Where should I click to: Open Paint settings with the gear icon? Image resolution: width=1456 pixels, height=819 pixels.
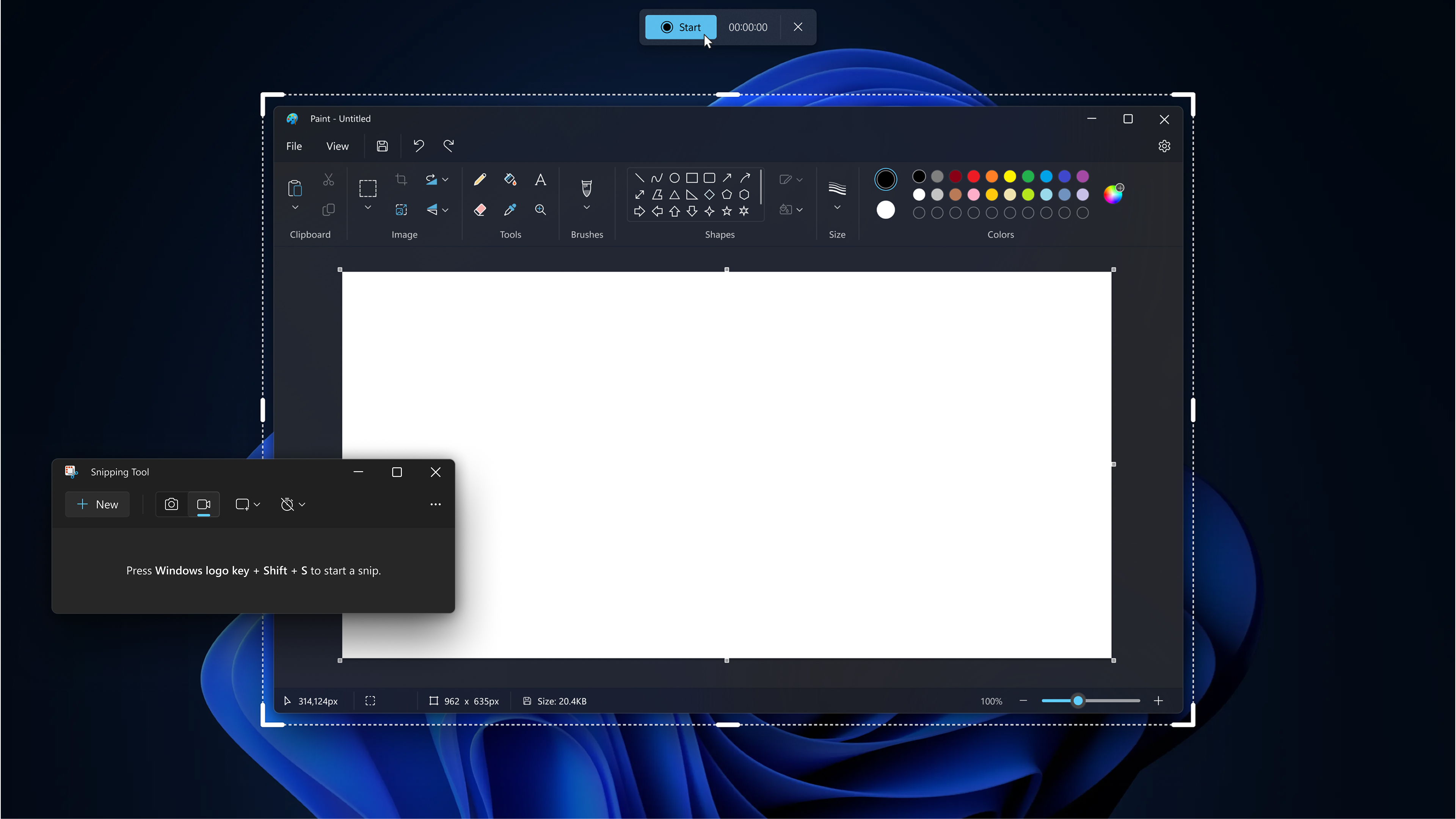1164,146
